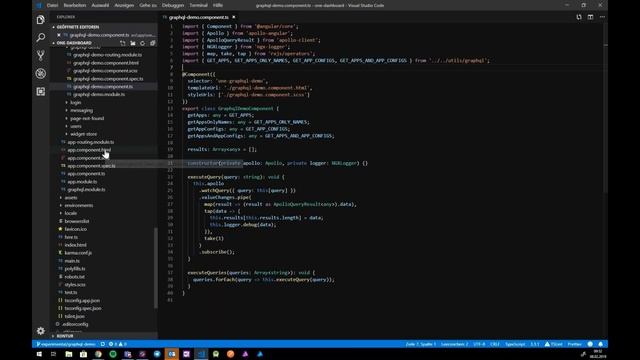Open graphql.module.ts file
The height and width of the screenshot is (360, 640).
coord(86,189)
